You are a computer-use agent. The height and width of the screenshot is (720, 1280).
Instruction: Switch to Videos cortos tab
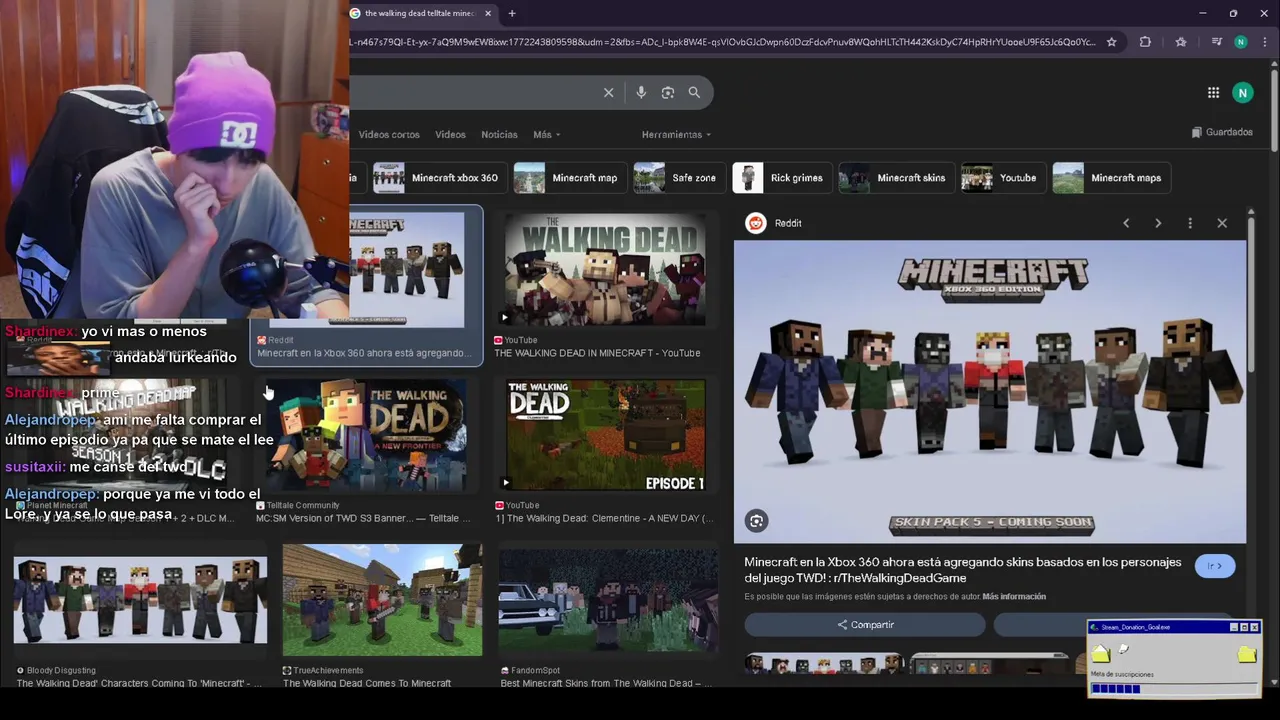(x=389, y=134)
